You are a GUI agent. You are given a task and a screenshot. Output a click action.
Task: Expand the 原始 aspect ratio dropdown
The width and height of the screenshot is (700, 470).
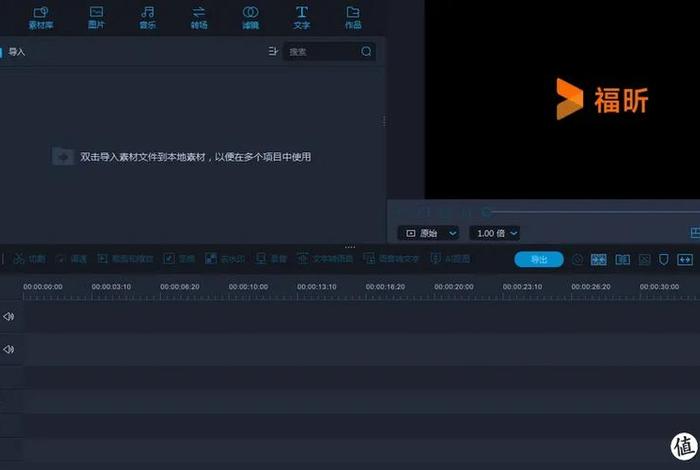click(x=428, y=233)
